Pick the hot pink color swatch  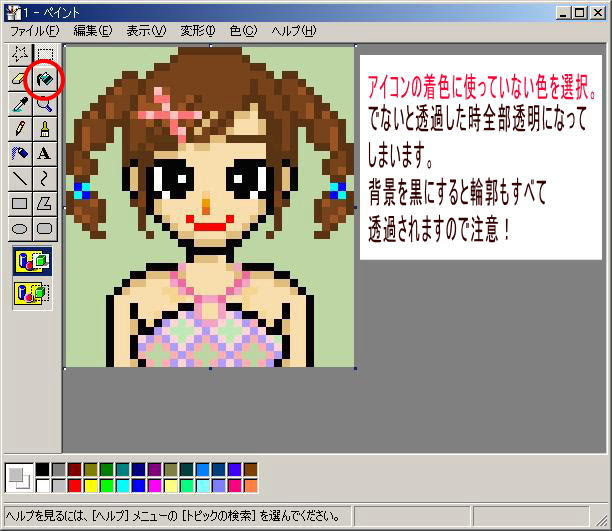click(x=235, y=485)
